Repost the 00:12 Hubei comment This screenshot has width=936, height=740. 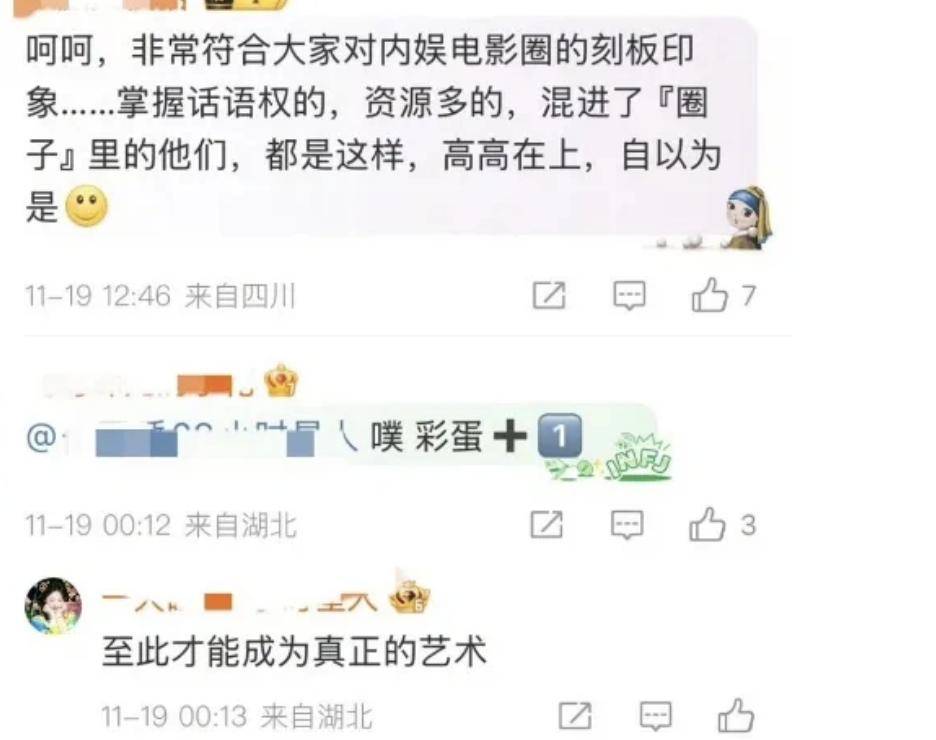pyautogui.click(x=547, y=525)
